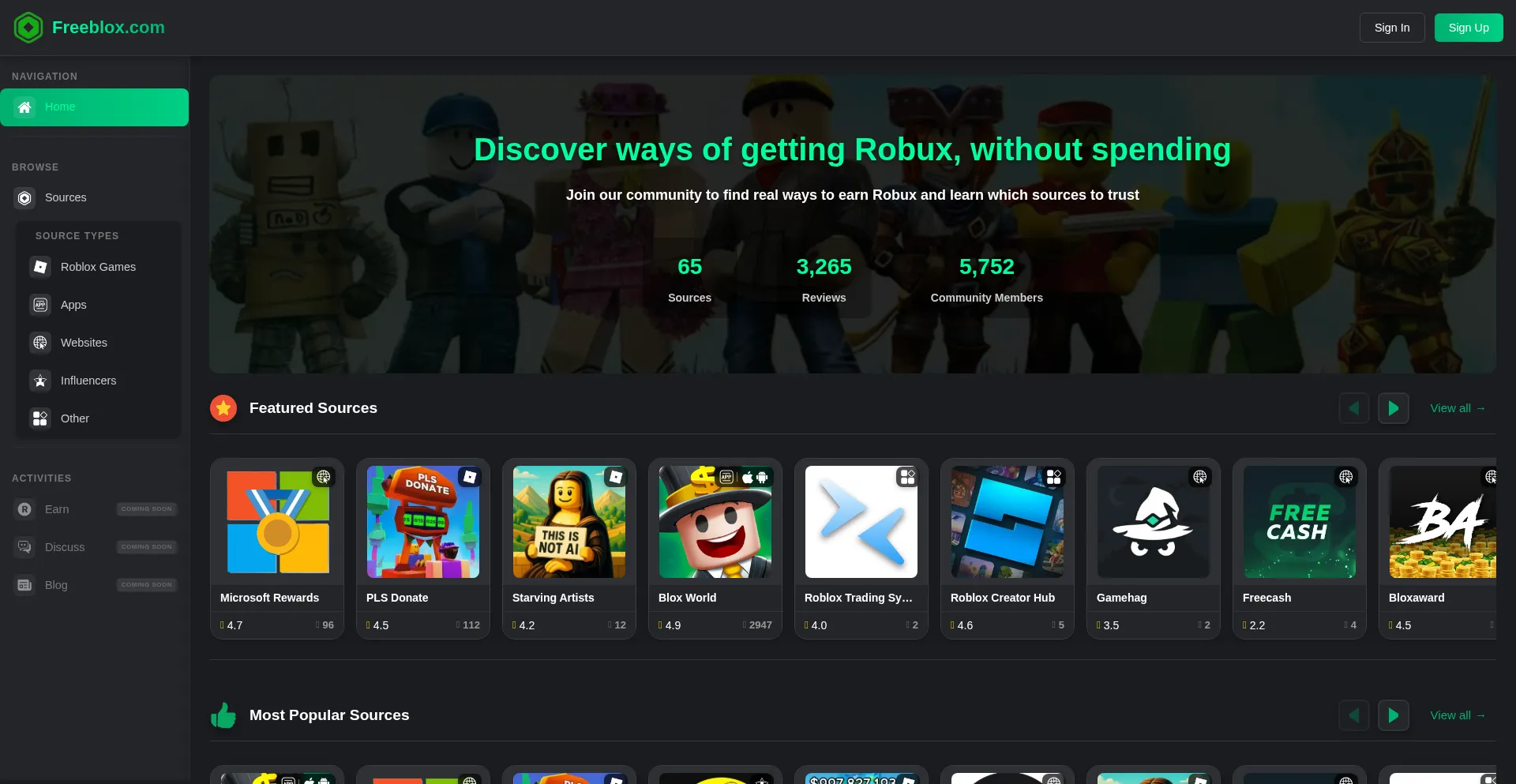Open the Other source type icon
1516x784 pixels.
[x=40, y=418]
